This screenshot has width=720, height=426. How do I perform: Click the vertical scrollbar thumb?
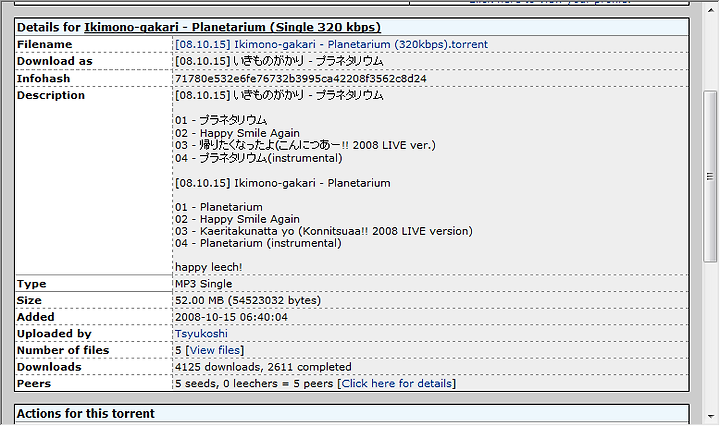coord(710,177)
